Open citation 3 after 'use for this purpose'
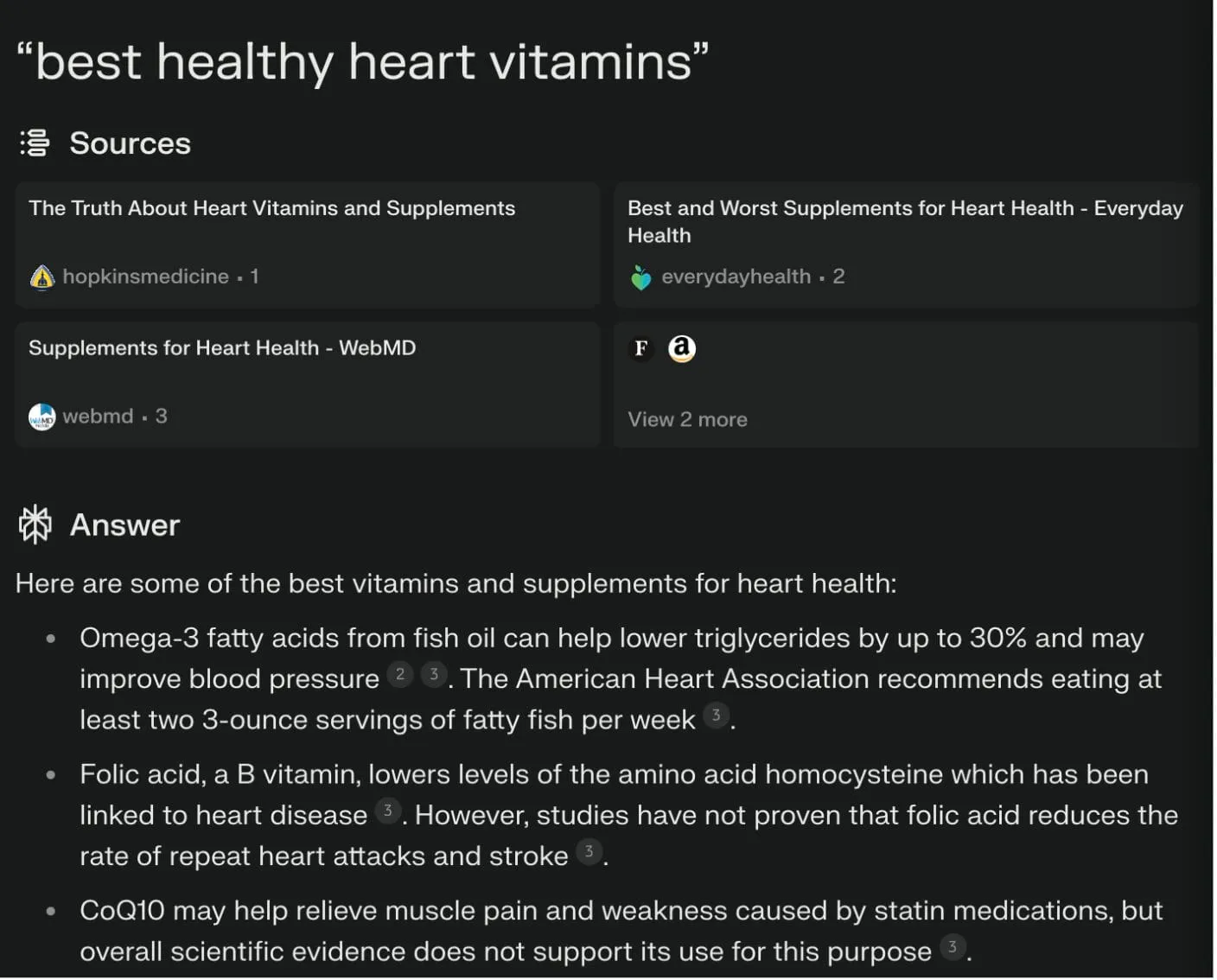This screenshot has width=1217, height=980. [953, 946]
